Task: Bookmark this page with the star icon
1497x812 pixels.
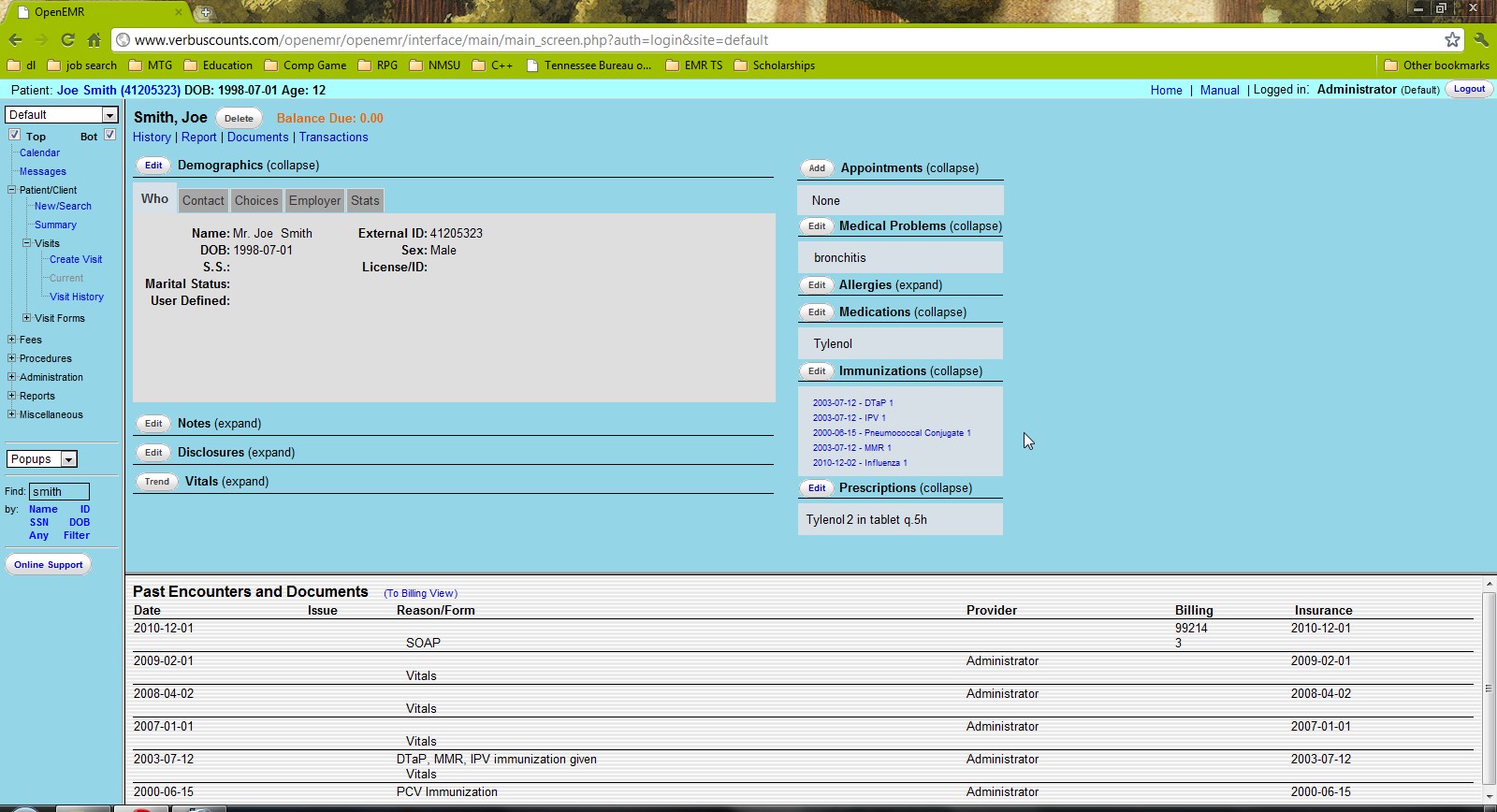Action: [1451, 39]
